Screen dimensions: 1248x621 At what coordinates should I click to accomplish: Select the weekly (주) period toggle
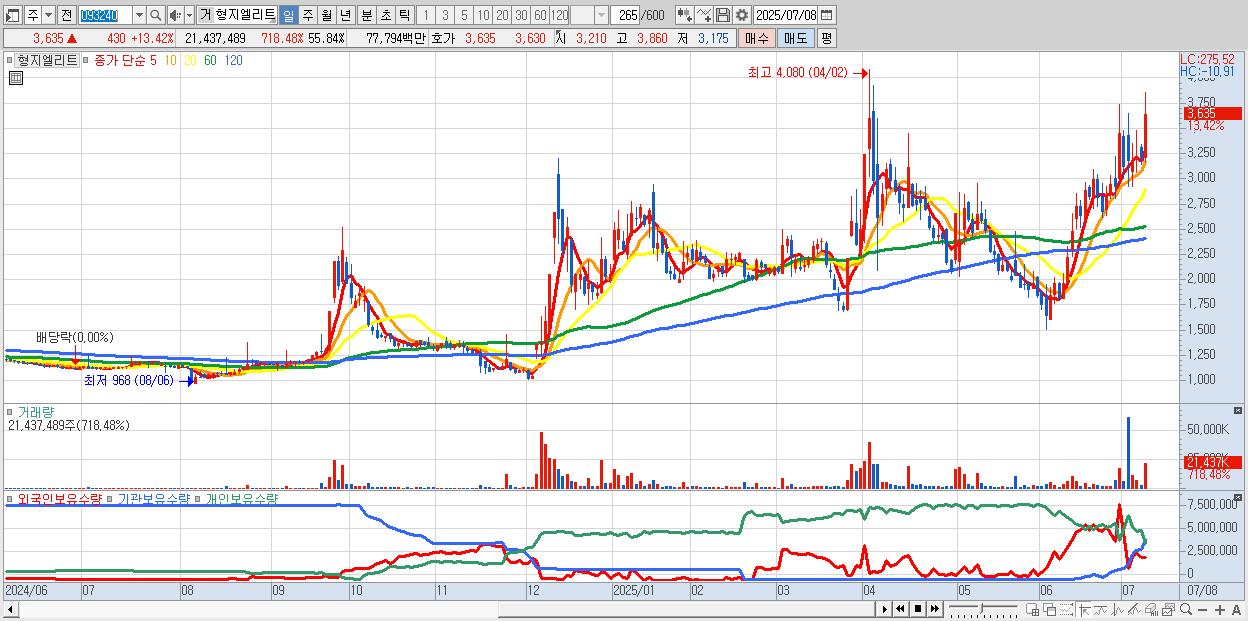pos(307,15)
